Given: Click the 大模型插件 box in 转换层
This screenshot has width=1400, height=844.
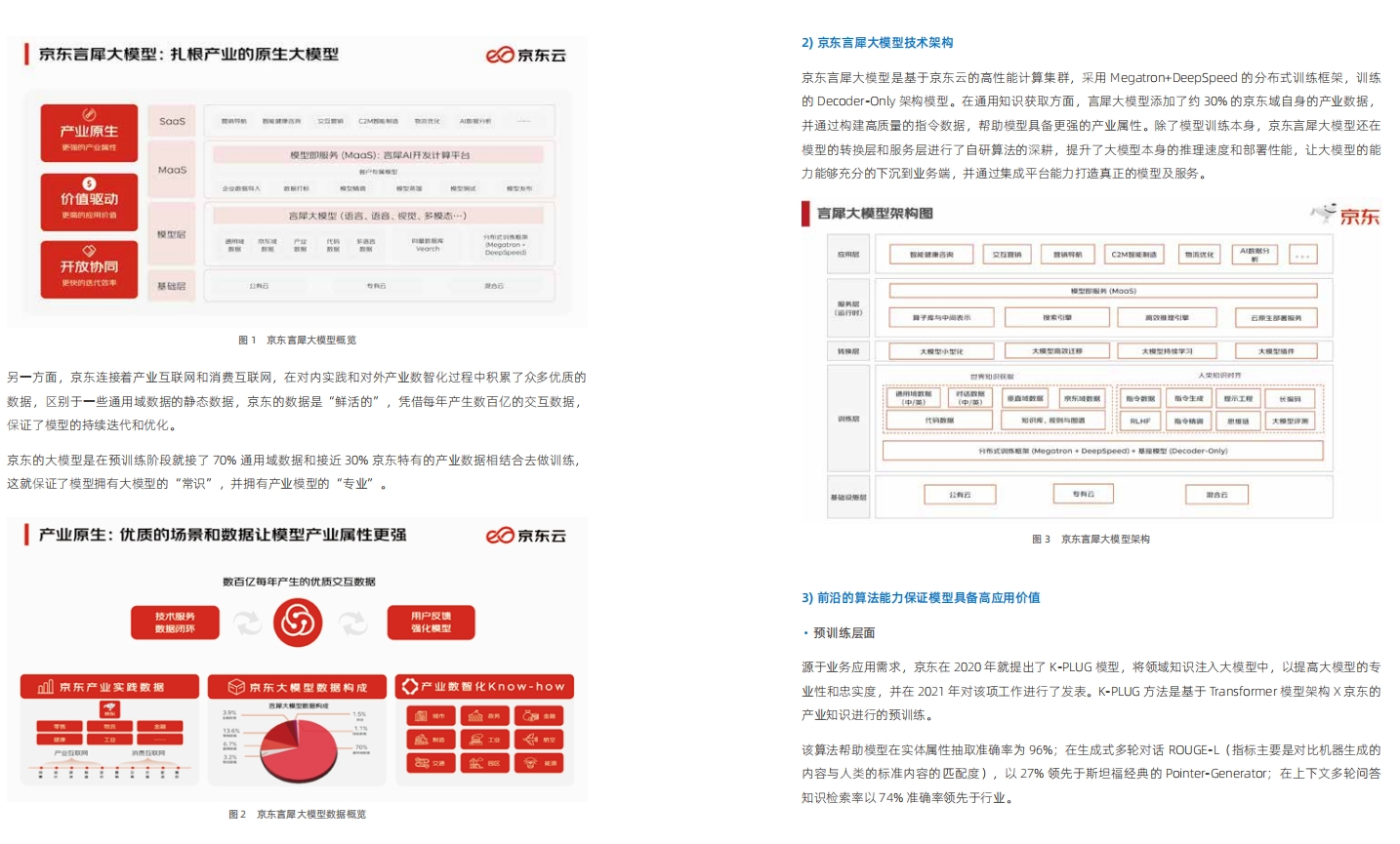Looking at the screenshot, I should point(1276,351).
